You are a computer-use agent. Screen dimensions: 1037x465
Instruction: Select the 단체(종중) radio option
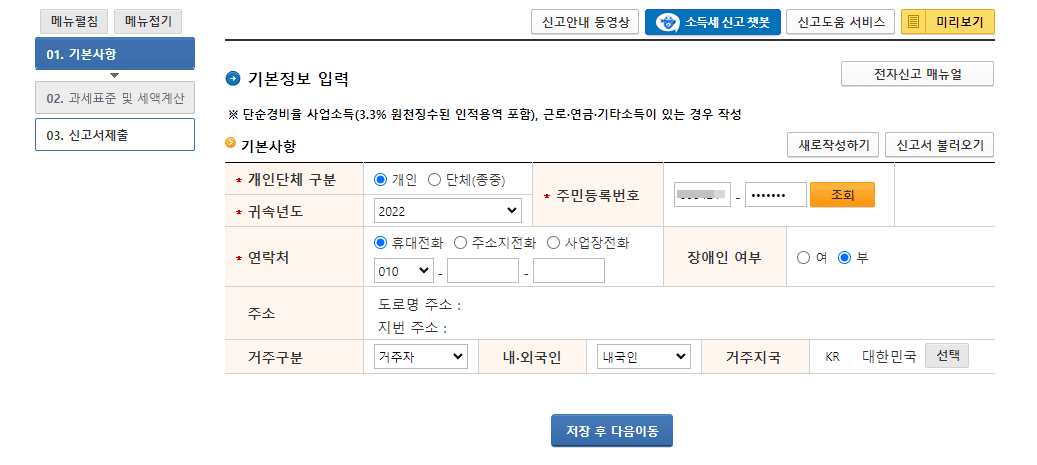tap(434, 180)
